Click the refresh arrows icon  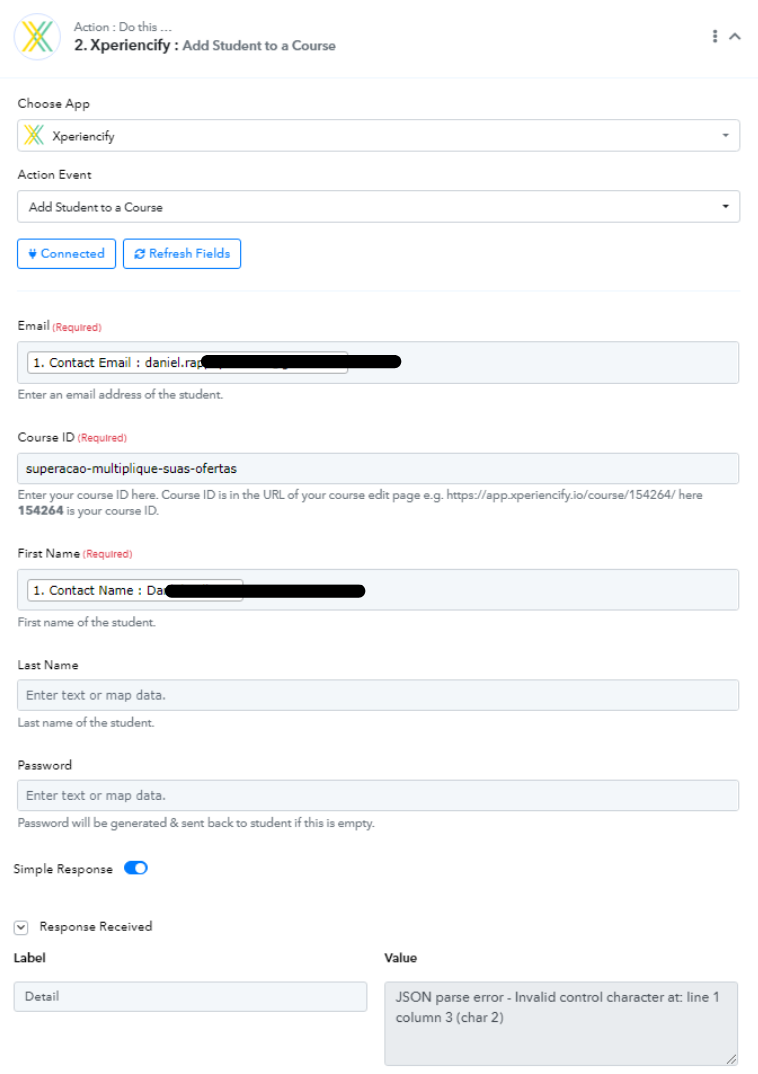[x=140, y=253]
